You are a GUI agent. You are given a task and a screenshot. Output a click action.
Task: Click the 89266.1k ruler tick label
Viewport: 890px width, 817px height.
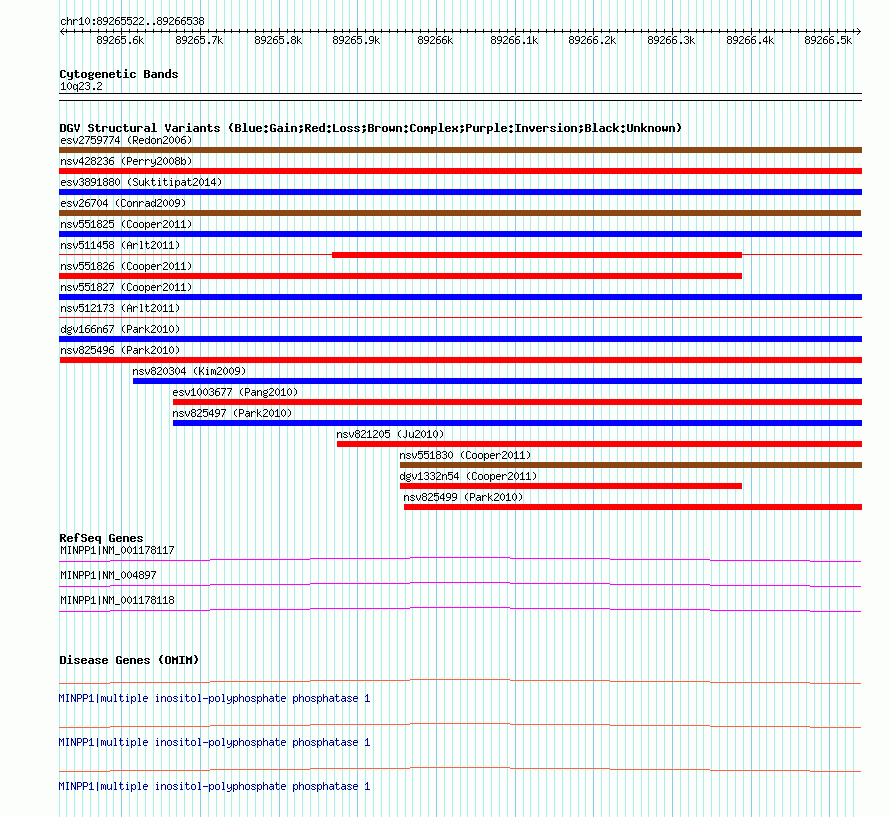pyautogui.click(x=514, y=40)
